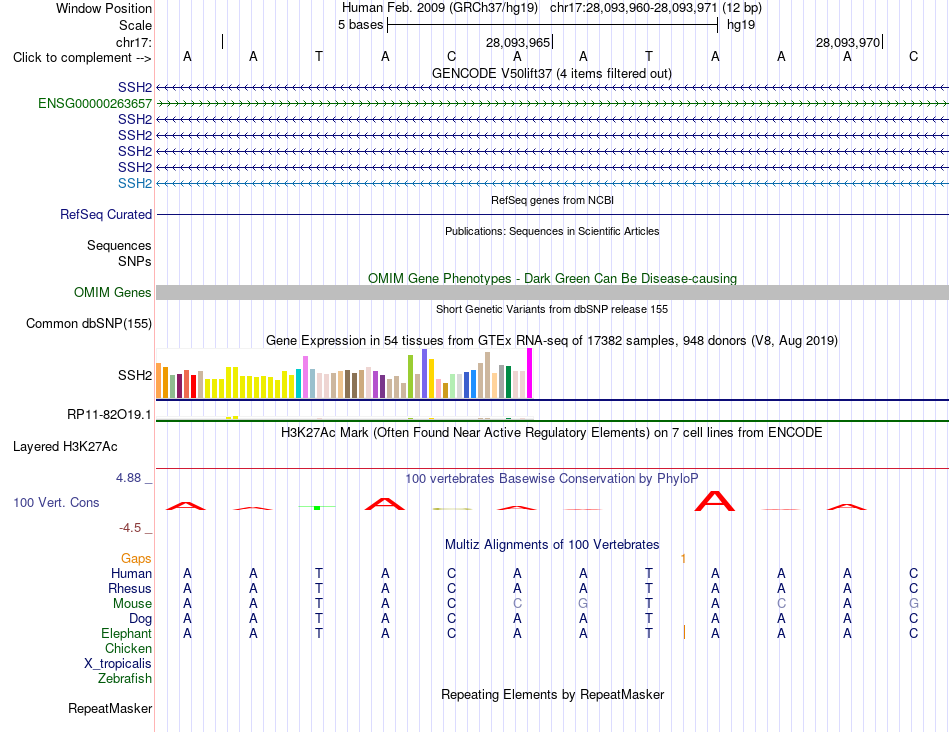Screen dimensions: 950x732
Task: Open the 'RefSeq genes from NCBI' track title
Action: [552, 200]
